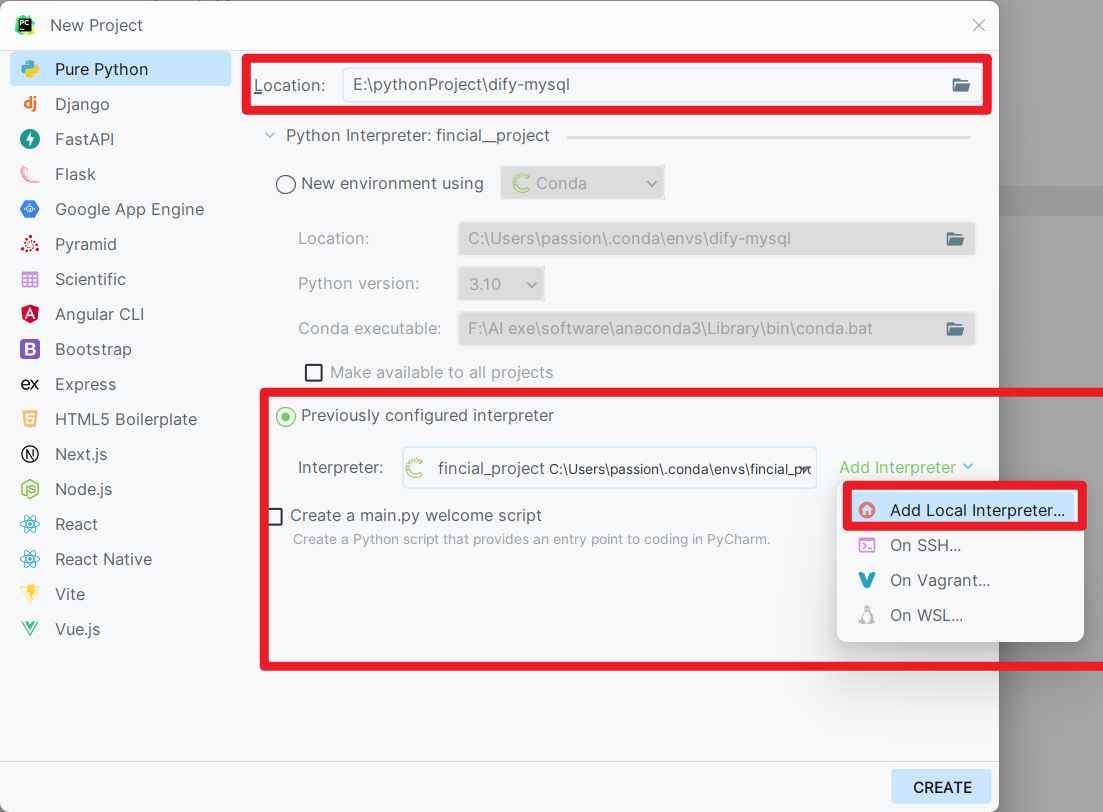Click the Pyramid icon
Screen dimensions: 1103x812
[30, 244]
